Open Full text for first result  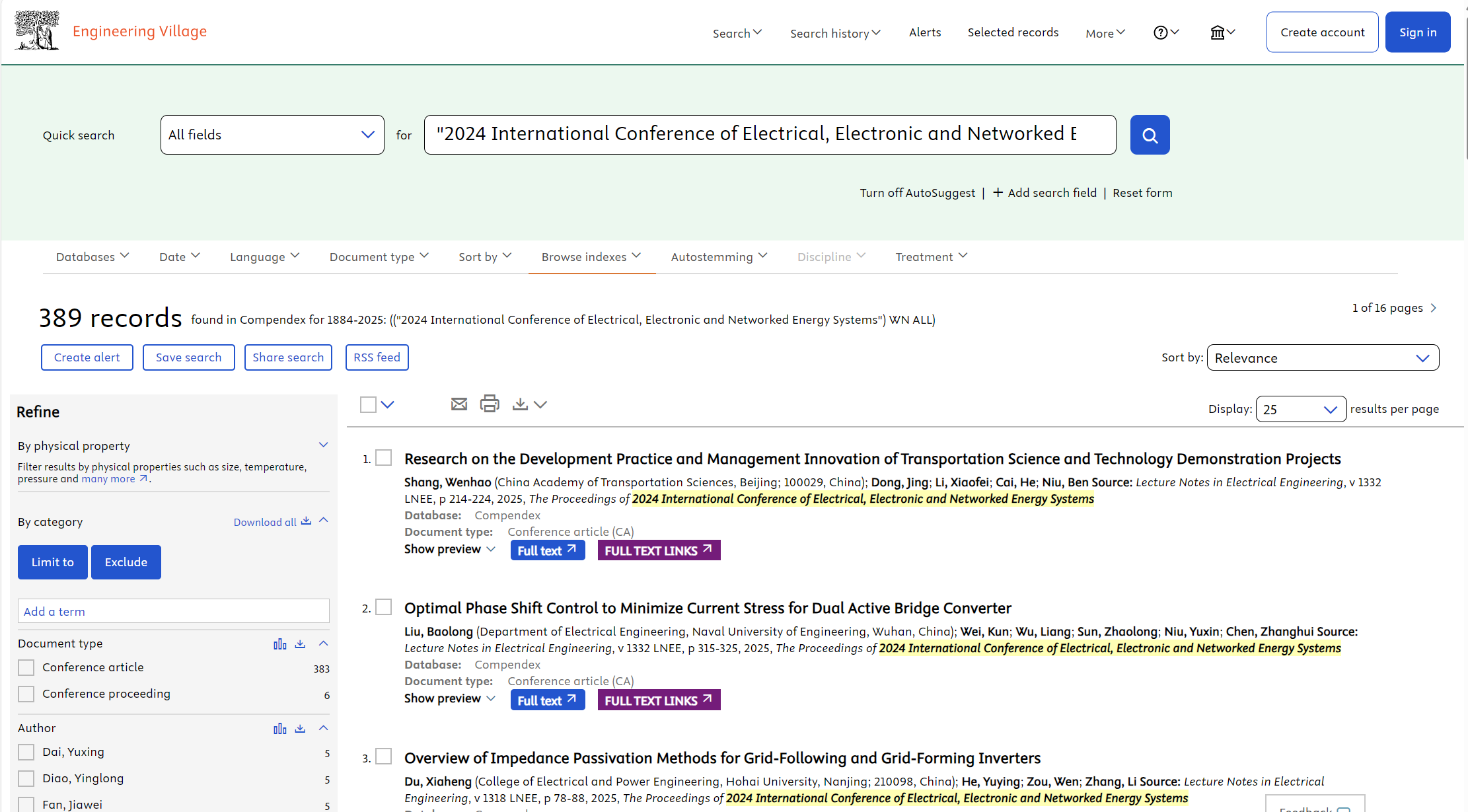coord(547,550)
